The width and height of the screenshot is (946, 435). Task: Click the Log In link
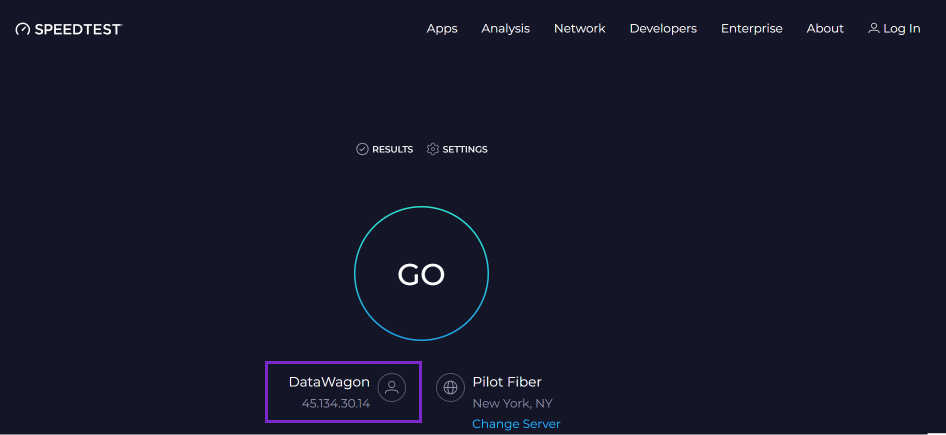click(x=901, y=28)
